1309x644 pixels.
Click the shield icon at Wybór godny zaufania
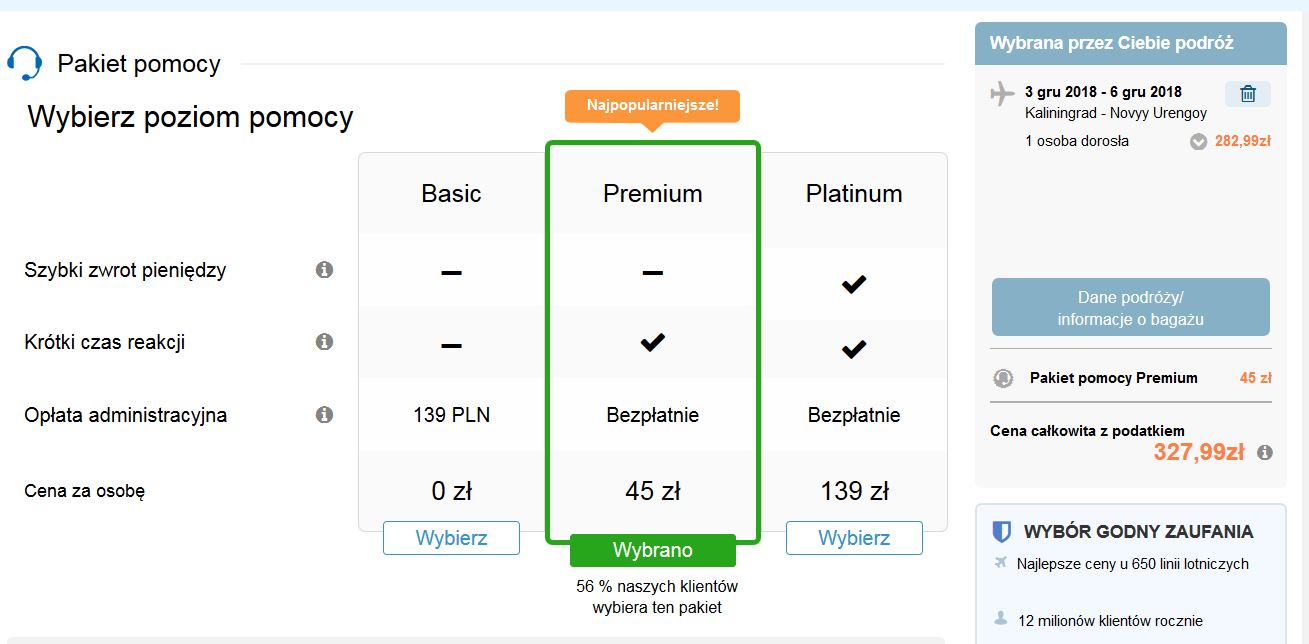click(x=1001, y=531)
